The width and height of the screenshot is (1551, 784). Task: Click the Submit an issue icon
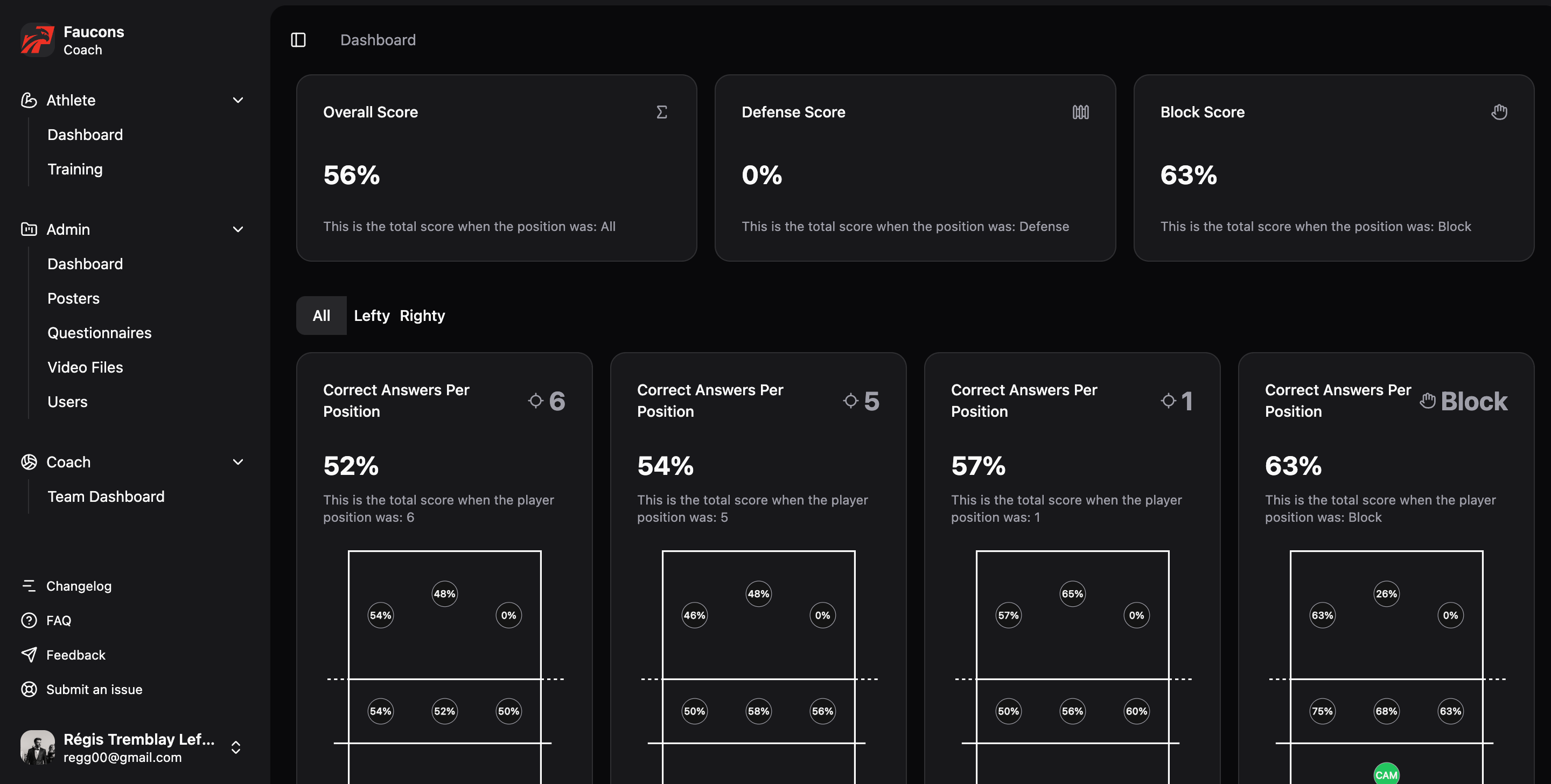(x=30, y=689)
